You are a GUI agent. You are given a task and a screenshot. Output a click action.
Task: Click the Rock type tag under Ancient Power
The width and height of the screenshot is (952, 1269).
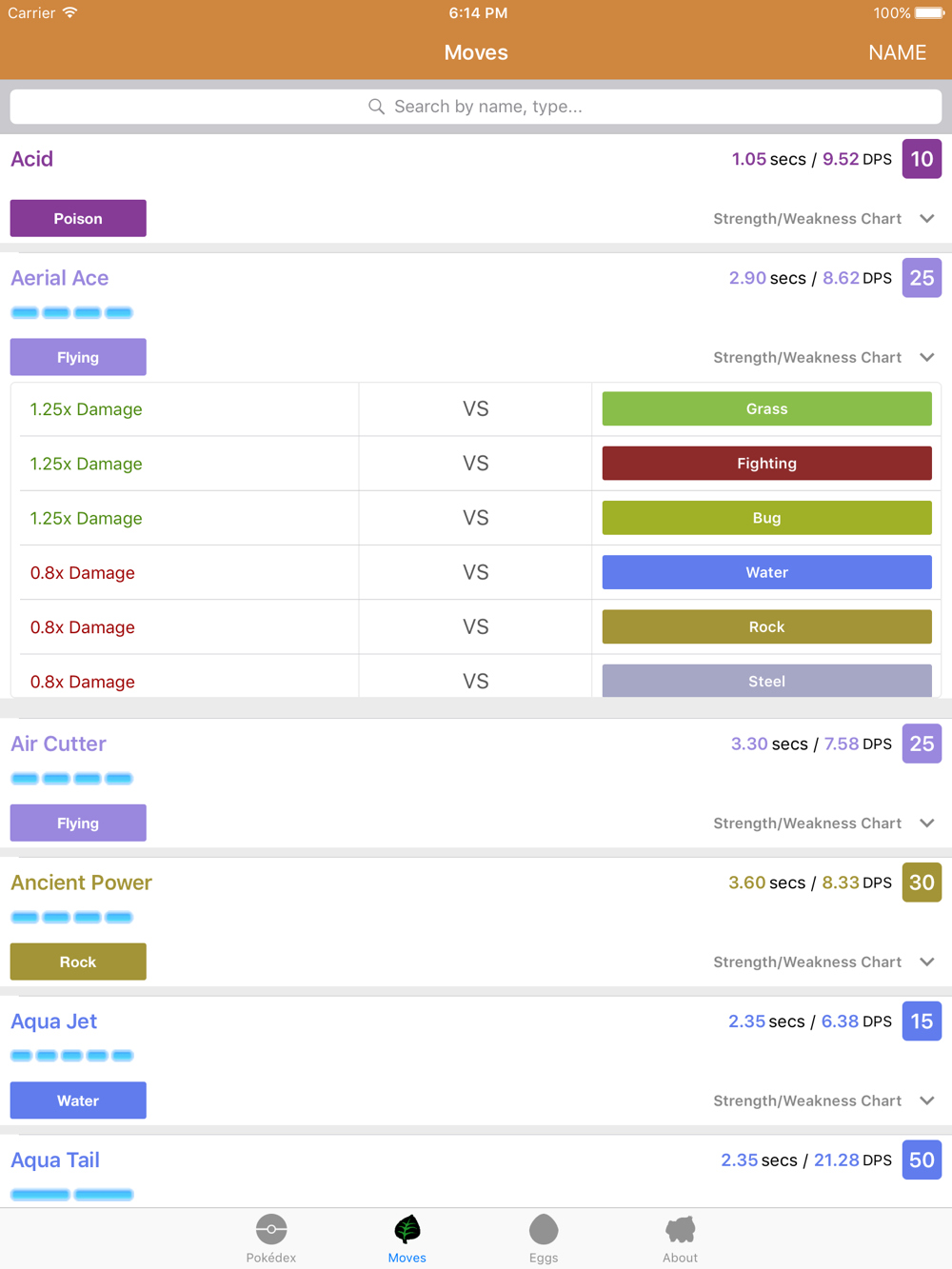coord(78,962)
